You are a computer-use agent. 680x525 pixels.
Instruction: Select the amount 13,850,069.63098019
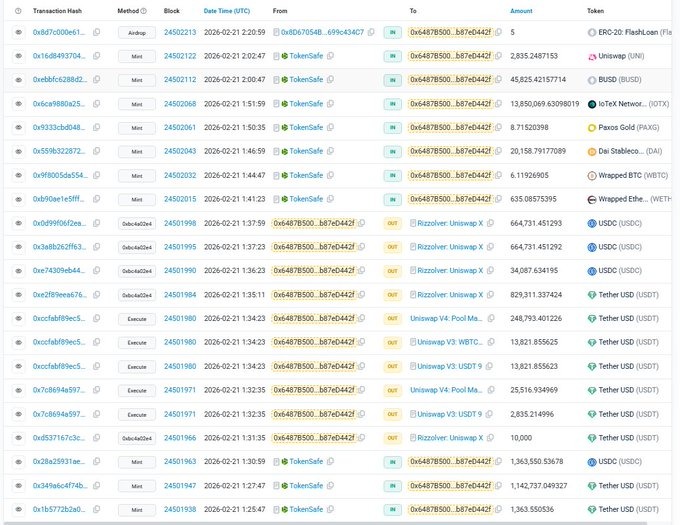point(545,104)
